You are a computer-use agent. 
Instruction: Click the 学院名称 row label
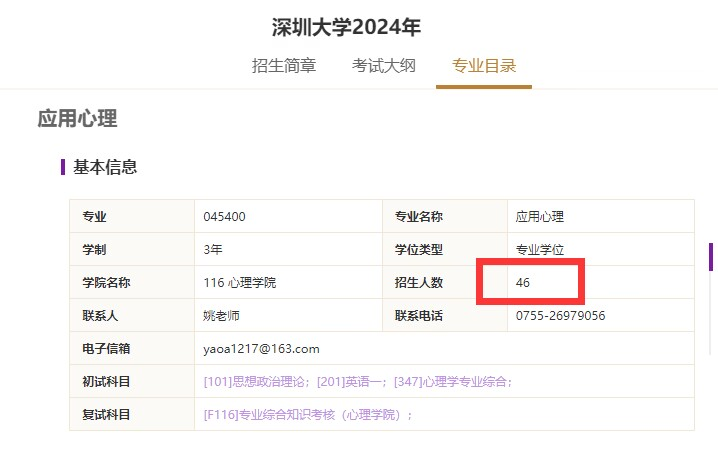[106, 282]
